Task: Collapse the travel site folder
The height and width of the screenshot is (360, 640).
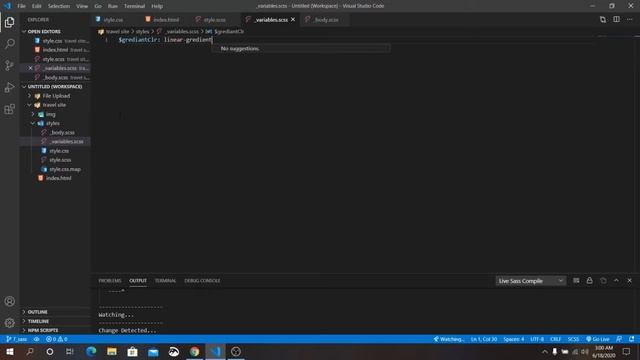Action: tap(54, 105)
